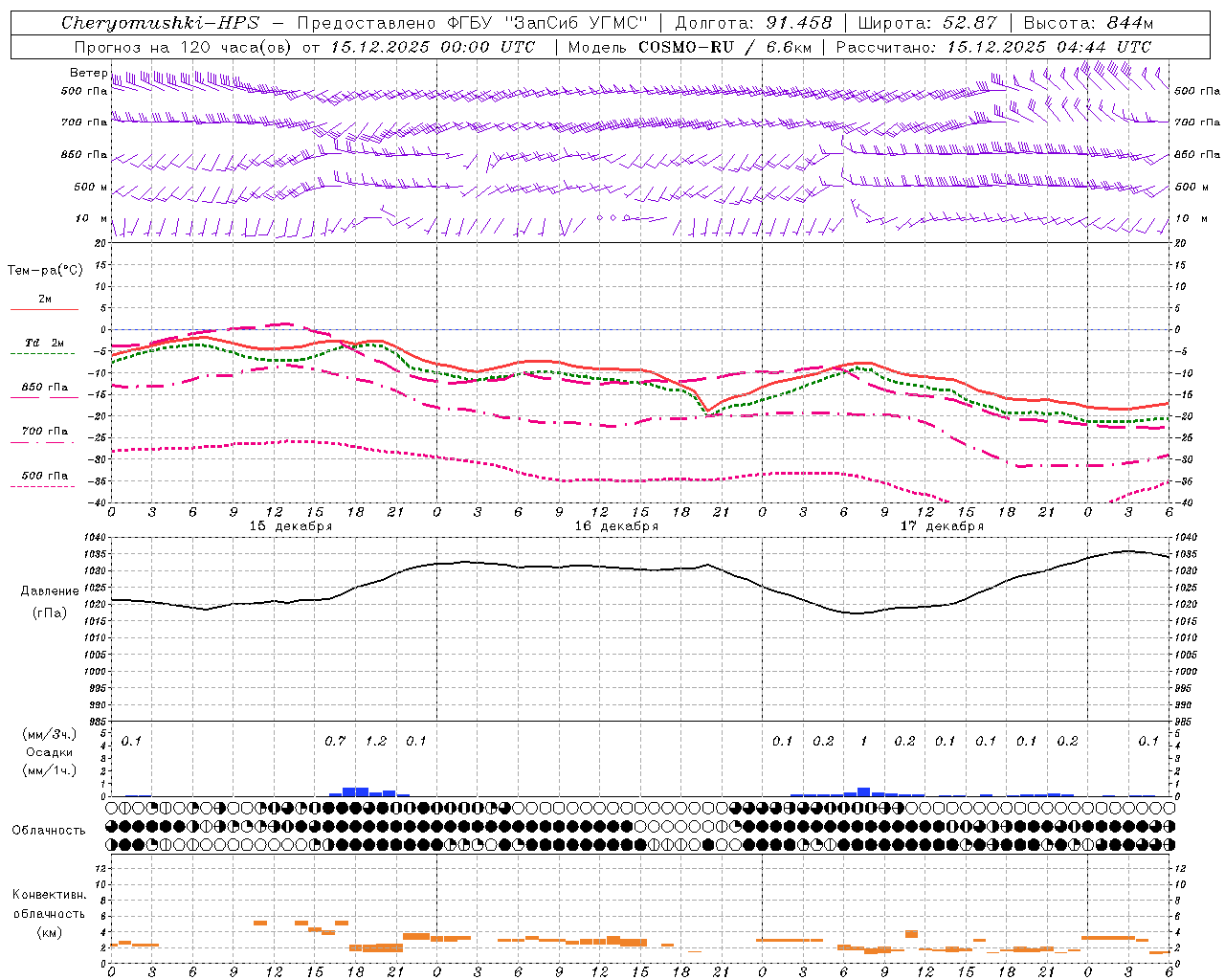Click the '(км)' unit under convective cloudiness
Screen dimensions: 1225x980
pos(49,932)
